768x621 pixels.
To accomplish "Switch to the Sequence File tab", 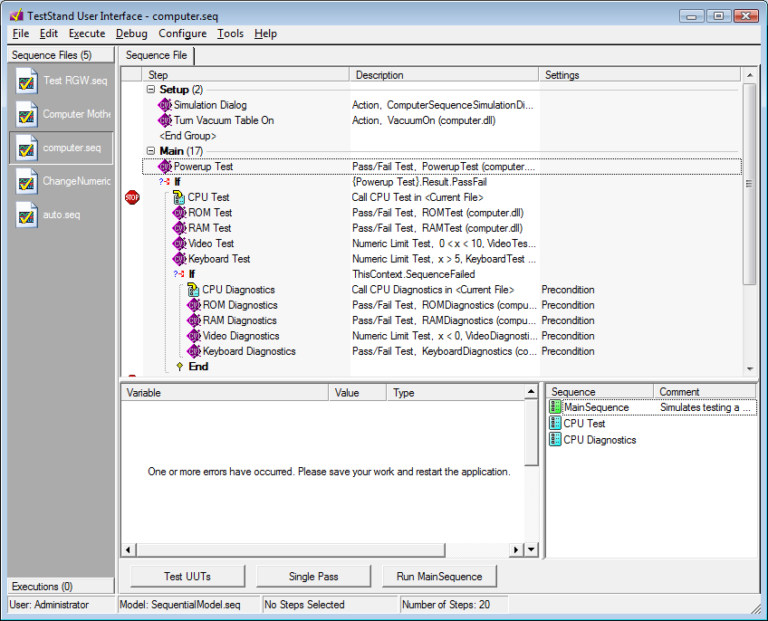I will click(x=156, y=56).
